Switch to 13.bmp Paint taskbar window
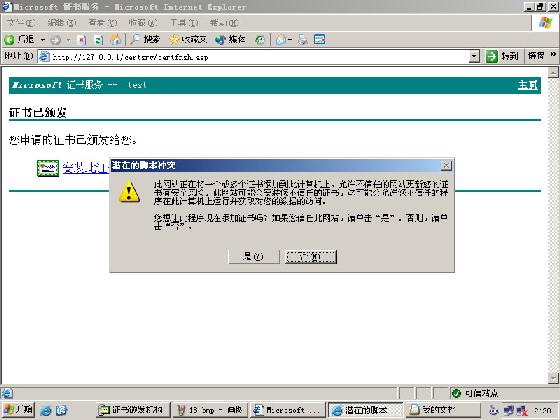The width and height of the screenshot is (560, 420). click(210, 410)
